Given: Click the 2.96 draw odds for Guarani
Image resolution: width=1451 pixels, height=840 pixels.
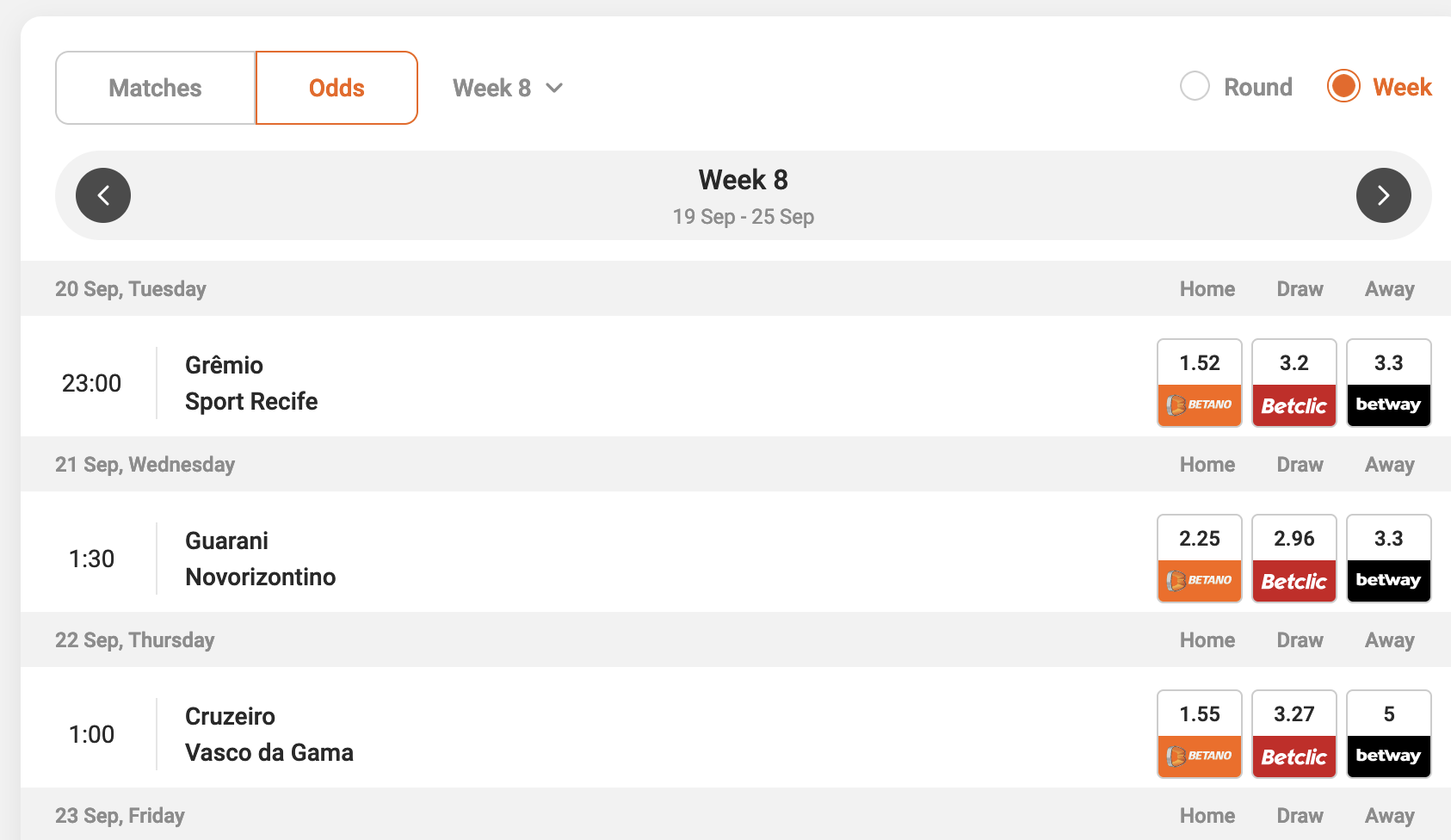Looking at the screenshot, I should point(1294,539).
